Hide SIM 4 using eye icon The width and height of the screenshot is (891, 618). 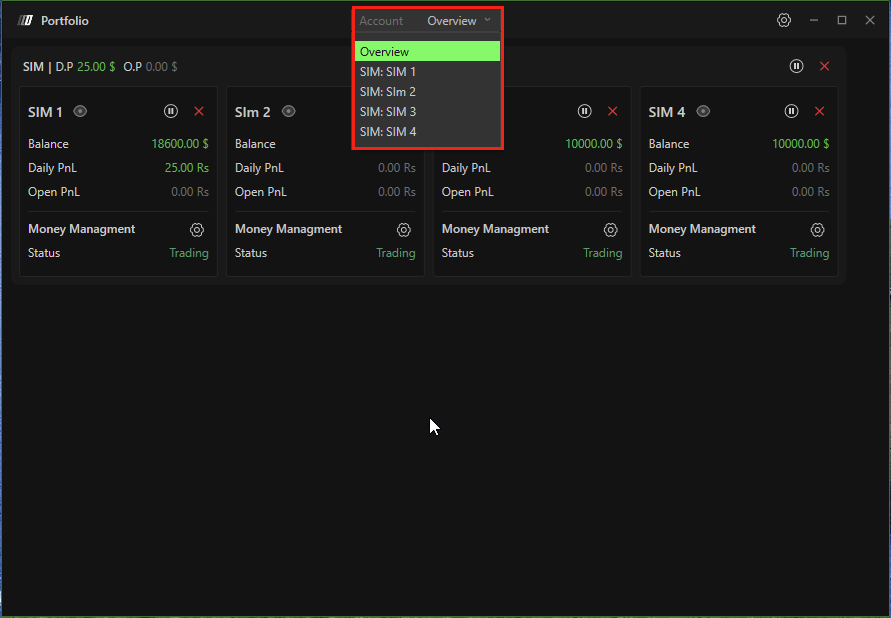pyautogui.click(x=703, y=112)
